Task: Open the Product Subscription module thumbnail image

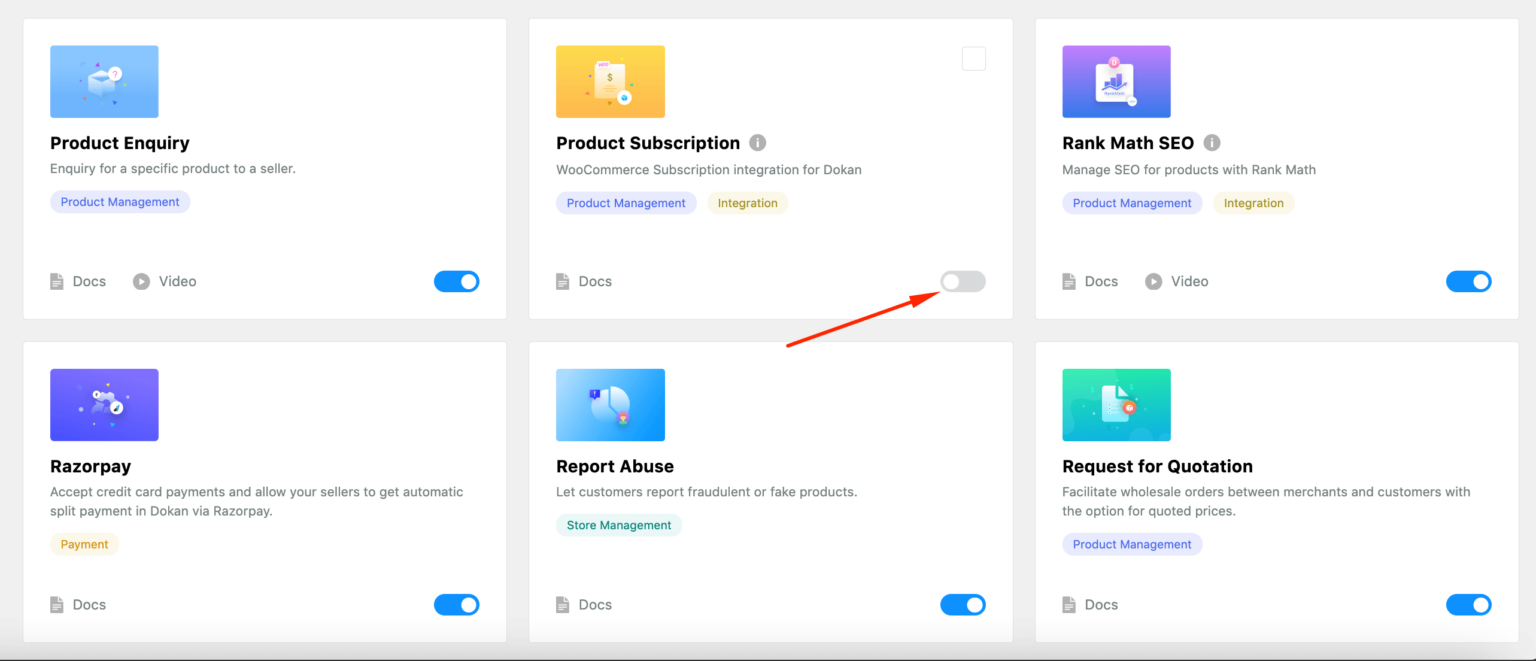Action: (610, 81)
